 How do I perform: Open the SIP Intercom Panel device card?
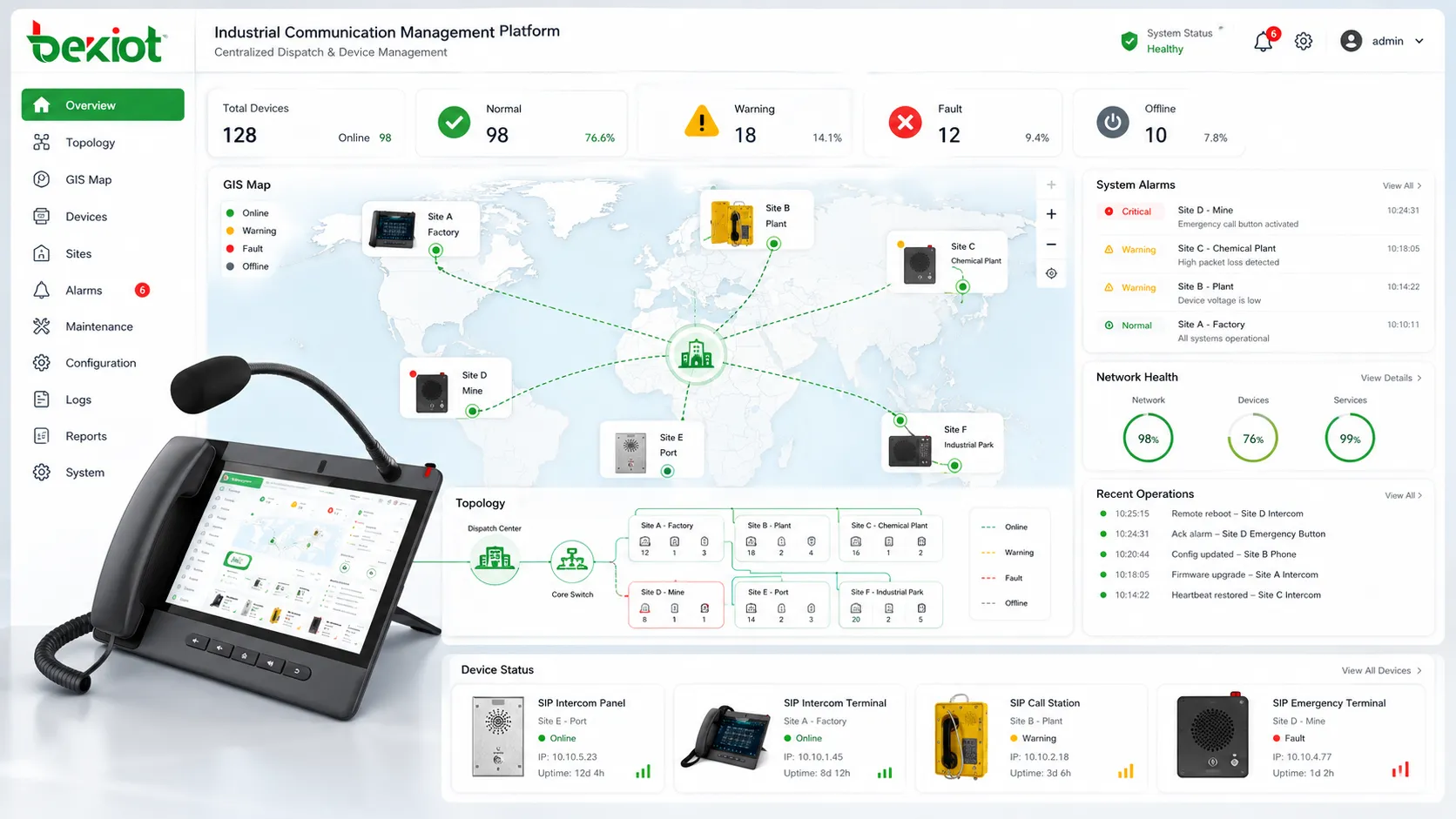557,738
